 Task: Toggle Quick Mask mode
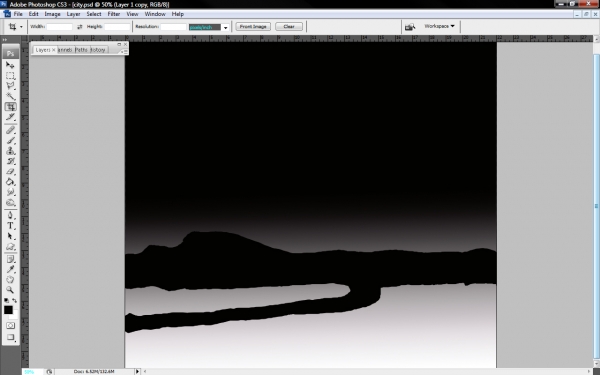(10, 326)
